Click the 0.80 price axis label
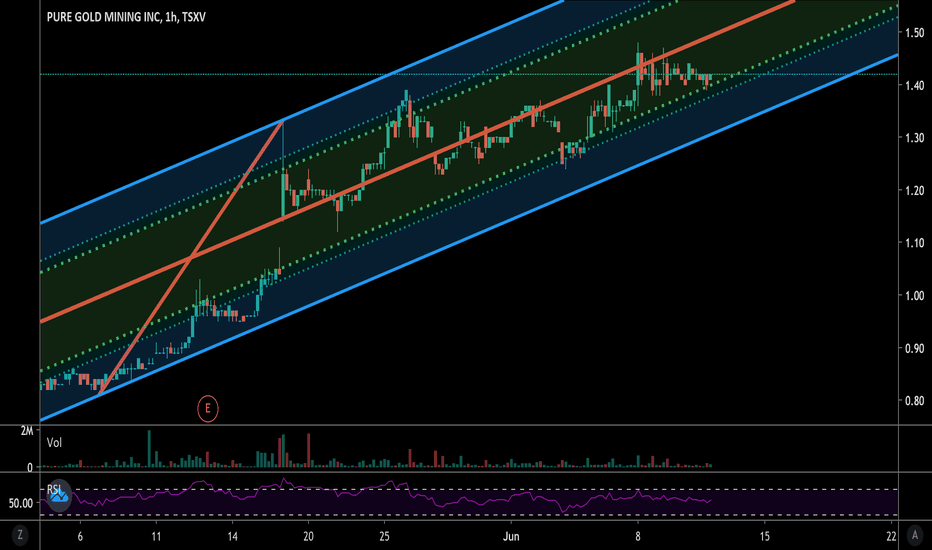The image size is (932, 550). tap(914, 401)
